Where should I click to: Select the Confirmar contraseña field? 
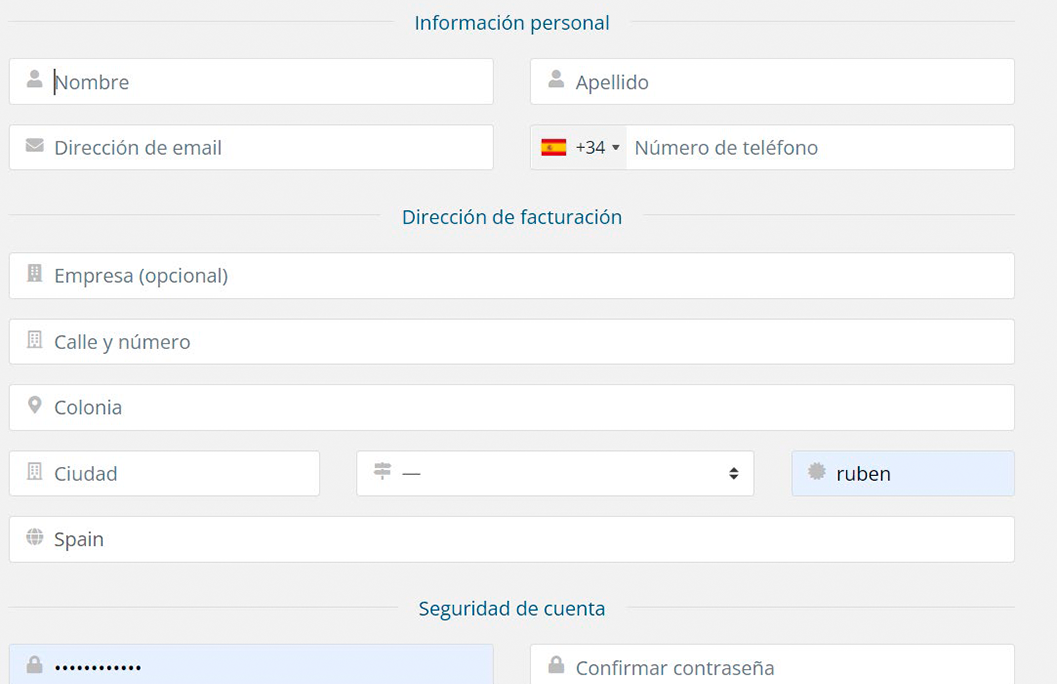click(790, 667)
